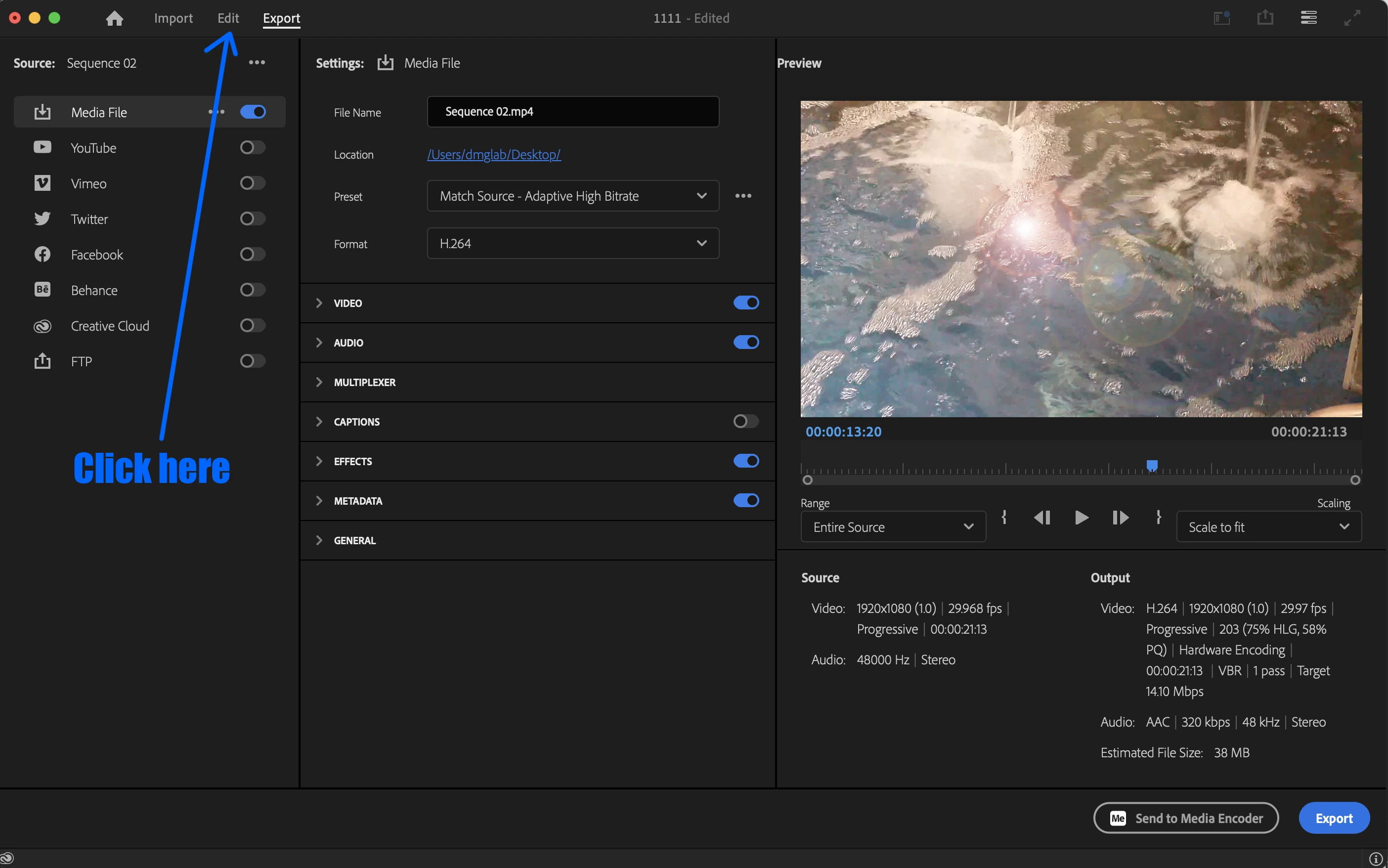This screenshot has width=1388, height=868.
Task: Click the Home icon in the header
Action: pyautogui.click(x=114, y=18)
